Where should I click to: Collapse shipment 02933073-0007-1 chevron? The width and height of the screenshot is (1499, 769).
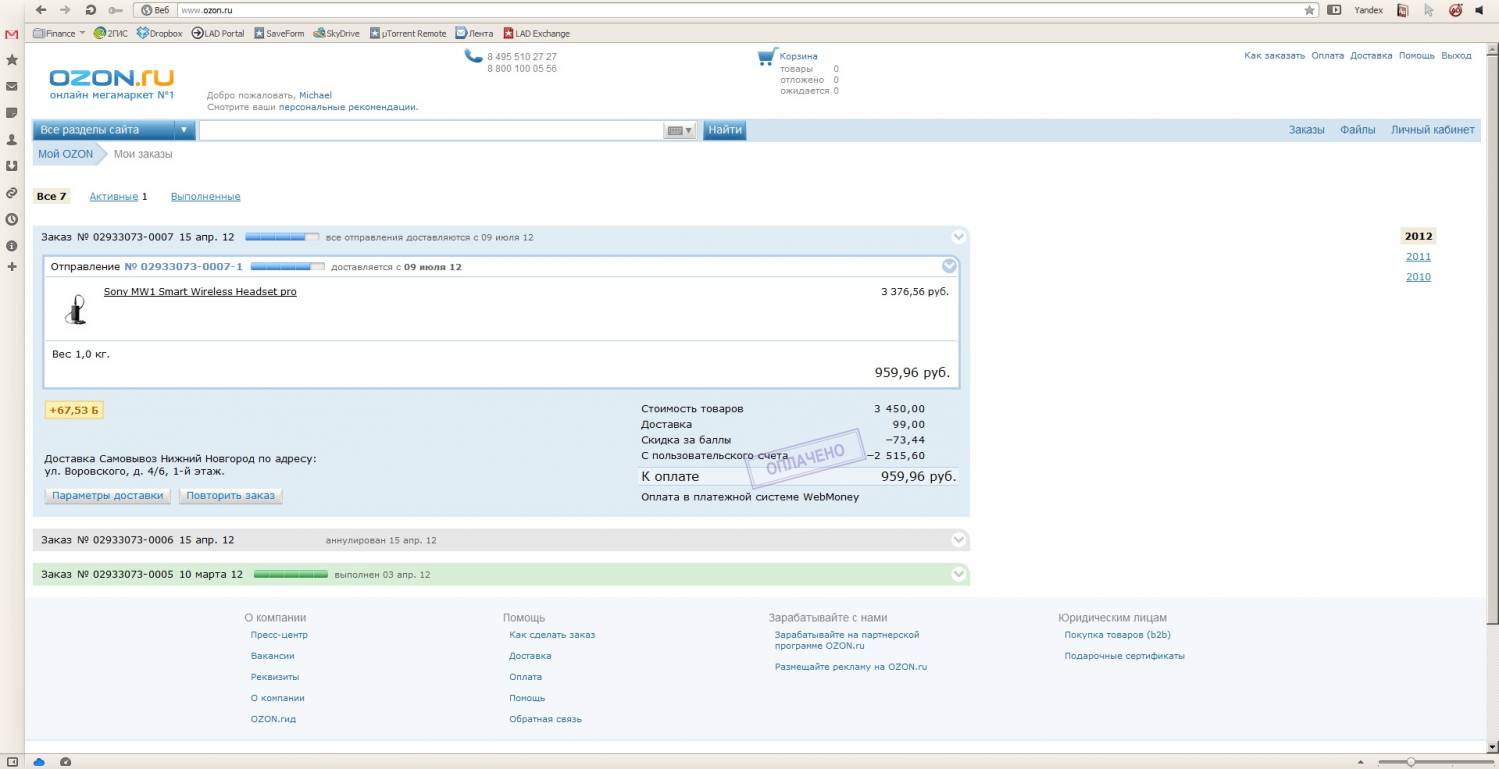click(x=950, y=266)
